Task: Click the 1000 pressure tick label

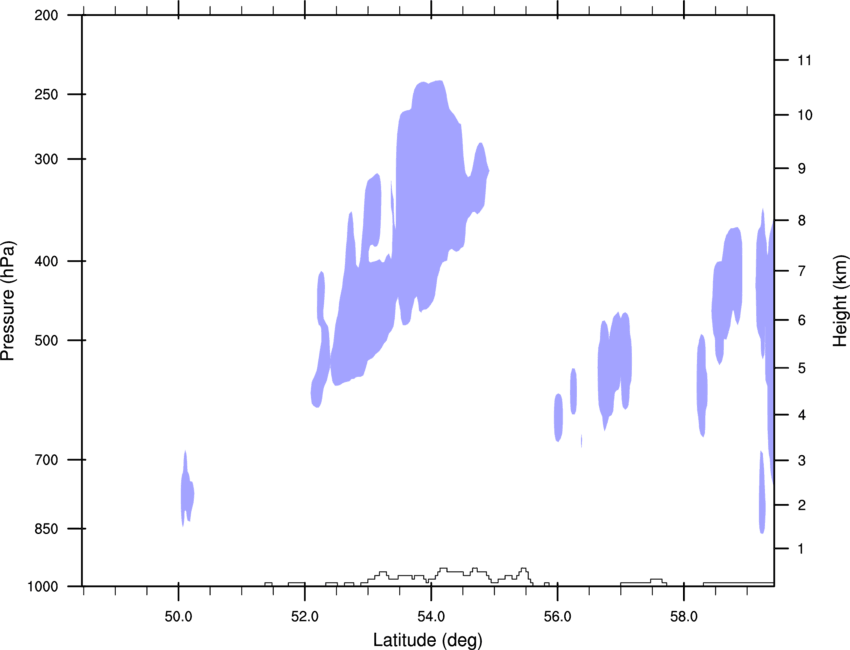Action: (42, 587)
